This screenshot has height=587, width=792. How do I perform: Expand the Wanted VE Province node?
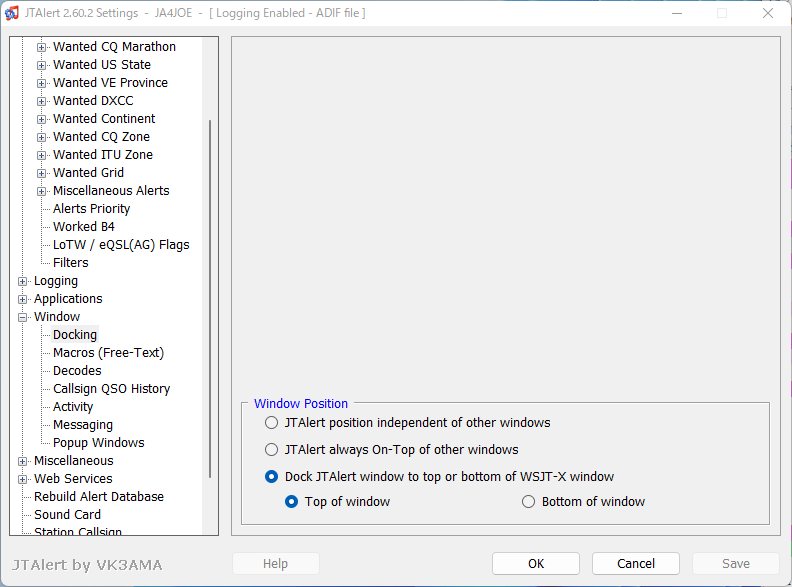[41, 83]
